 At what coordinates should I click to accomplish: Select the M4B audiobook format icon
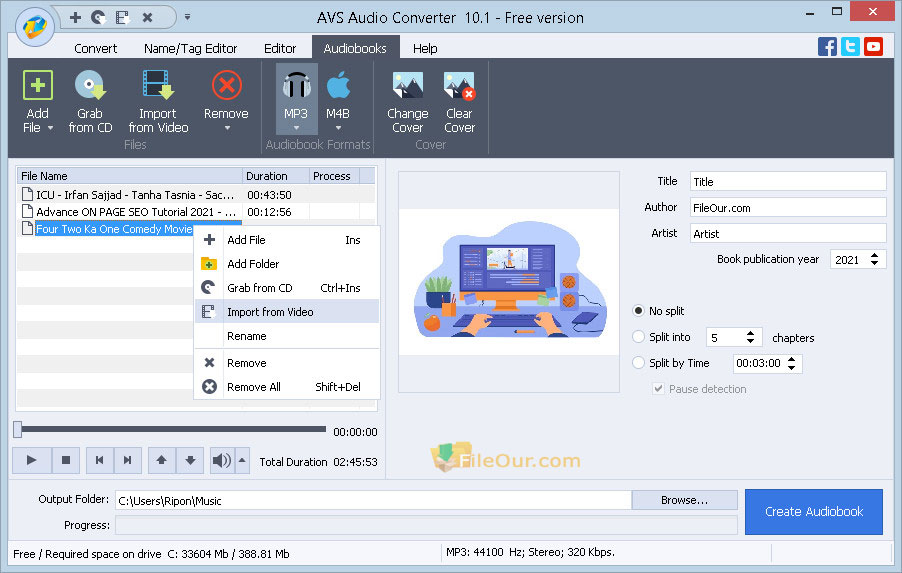click(x=338, y=86)
